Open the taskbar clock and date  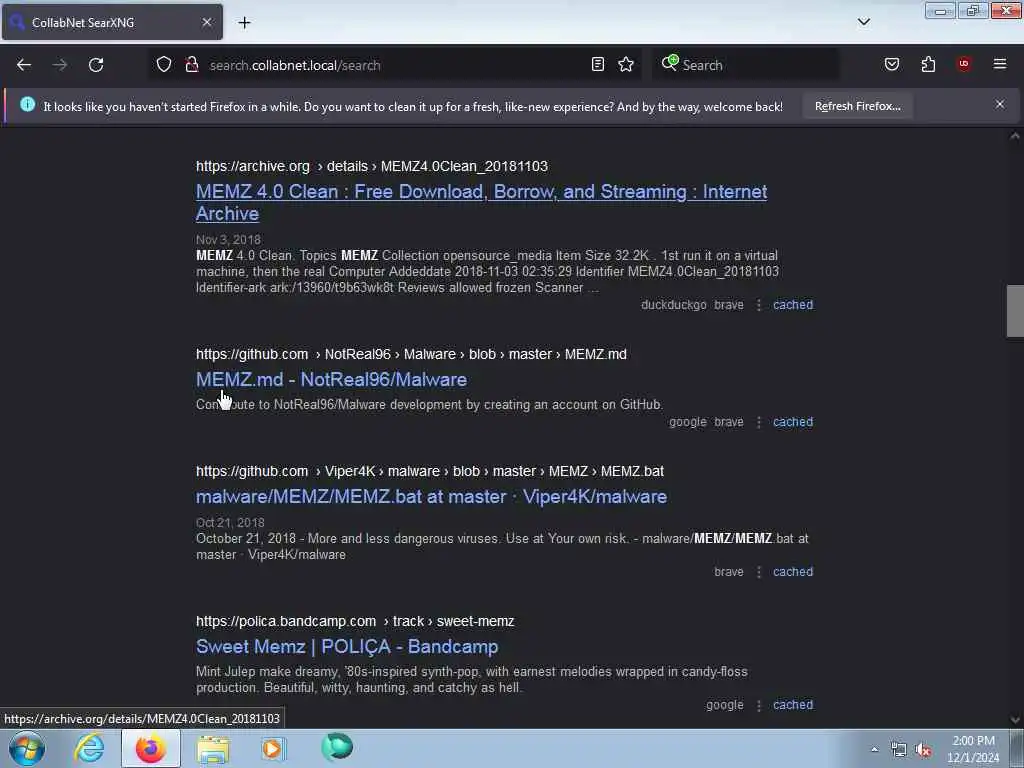[973, 749]
